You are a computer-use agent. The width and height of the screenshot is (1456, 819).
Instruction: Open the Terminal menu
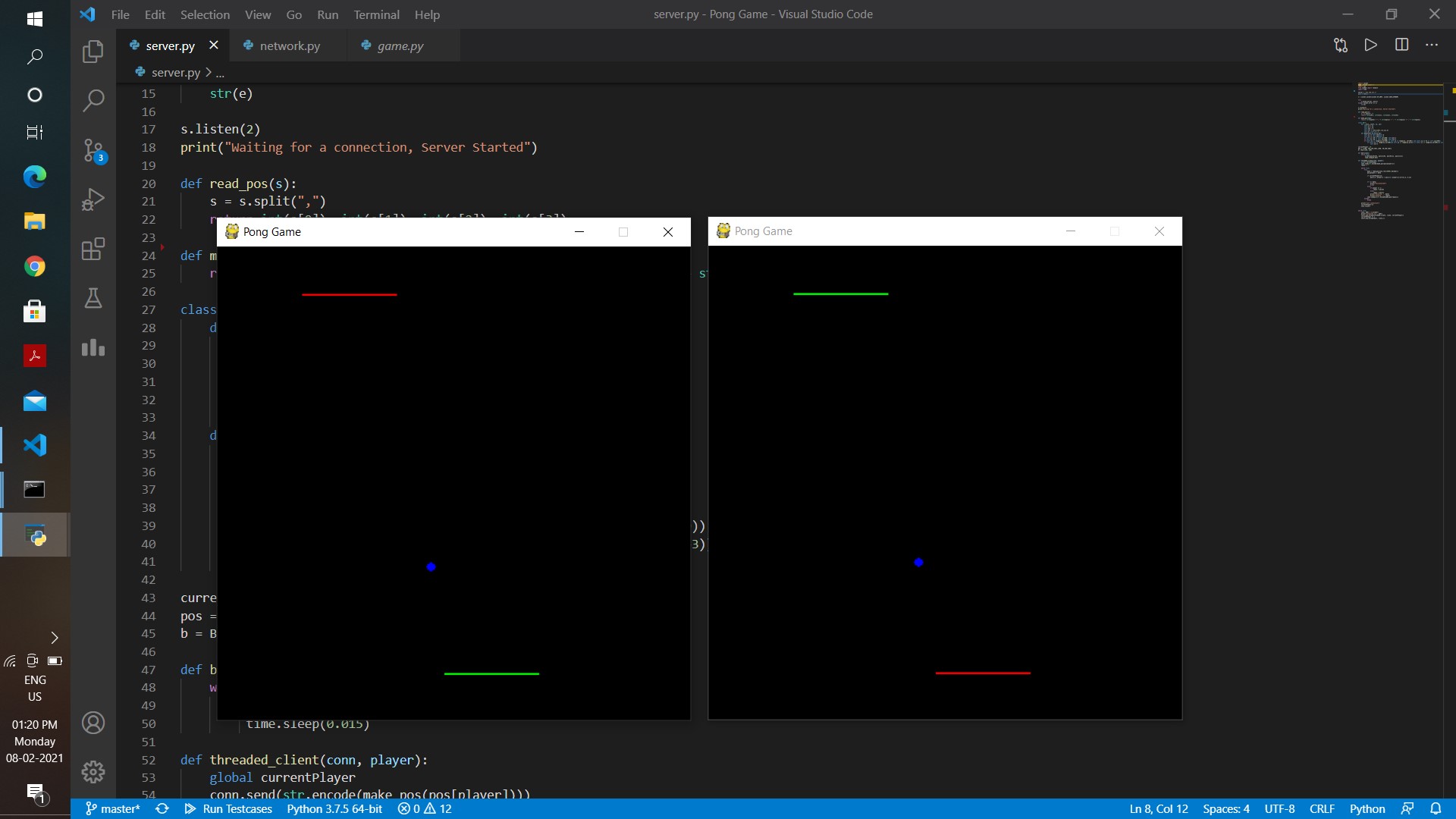coord(376,14)
